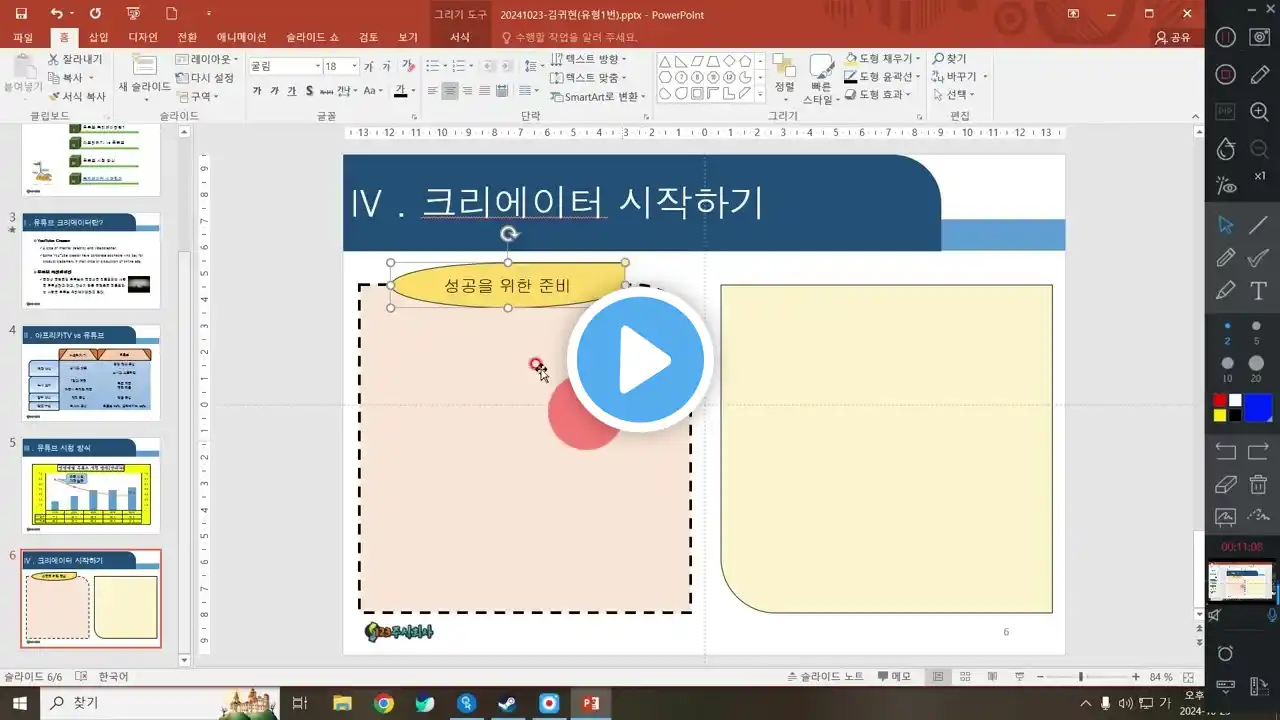The height and width of the screenshot is (720, 1280).
Task: Clear annotations with the trash icon
Action: [1259, 484]
